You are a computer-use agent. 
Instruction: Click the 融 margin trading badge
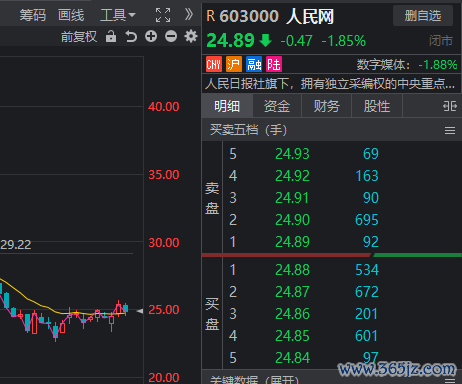(x=254, y=64)
